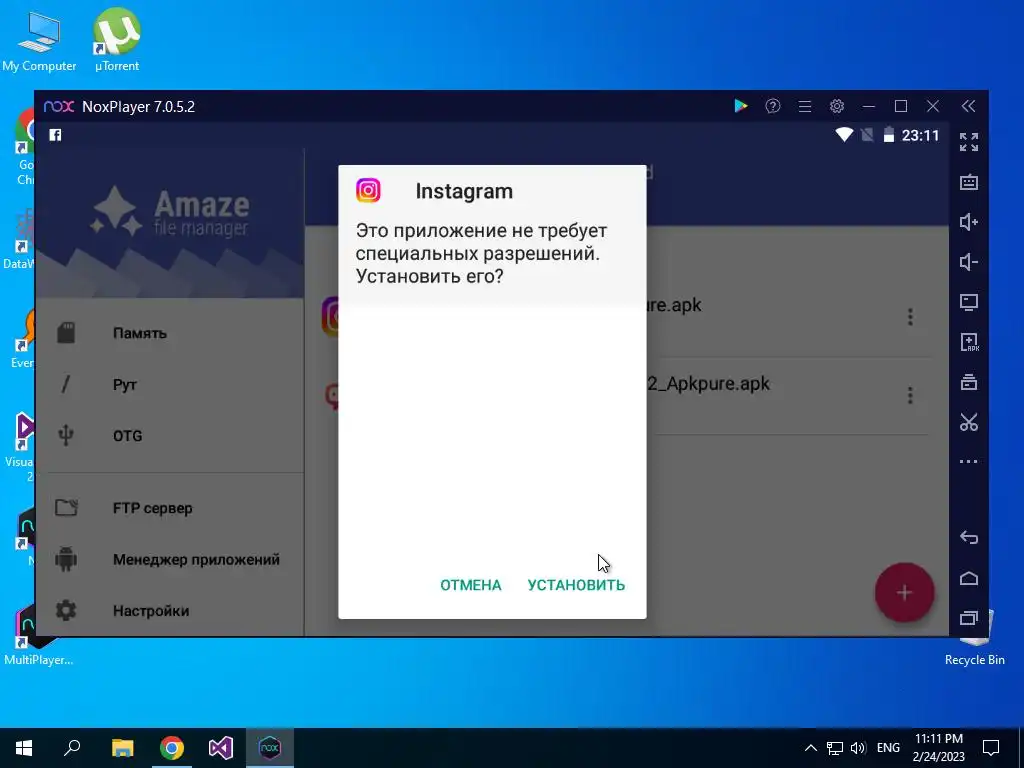Click the 2_Apkpure.apk file name

[x=709, y=384]
